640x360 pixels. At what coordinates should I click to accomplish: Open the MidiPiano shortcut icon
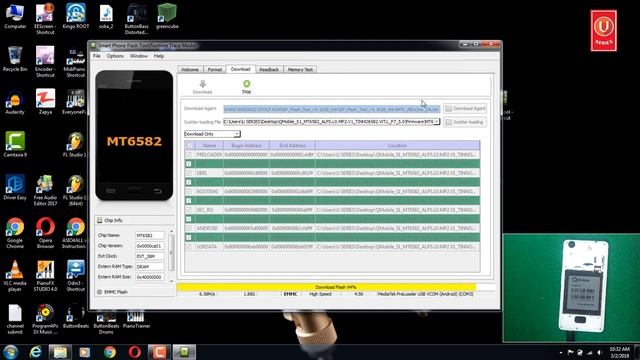75,62
